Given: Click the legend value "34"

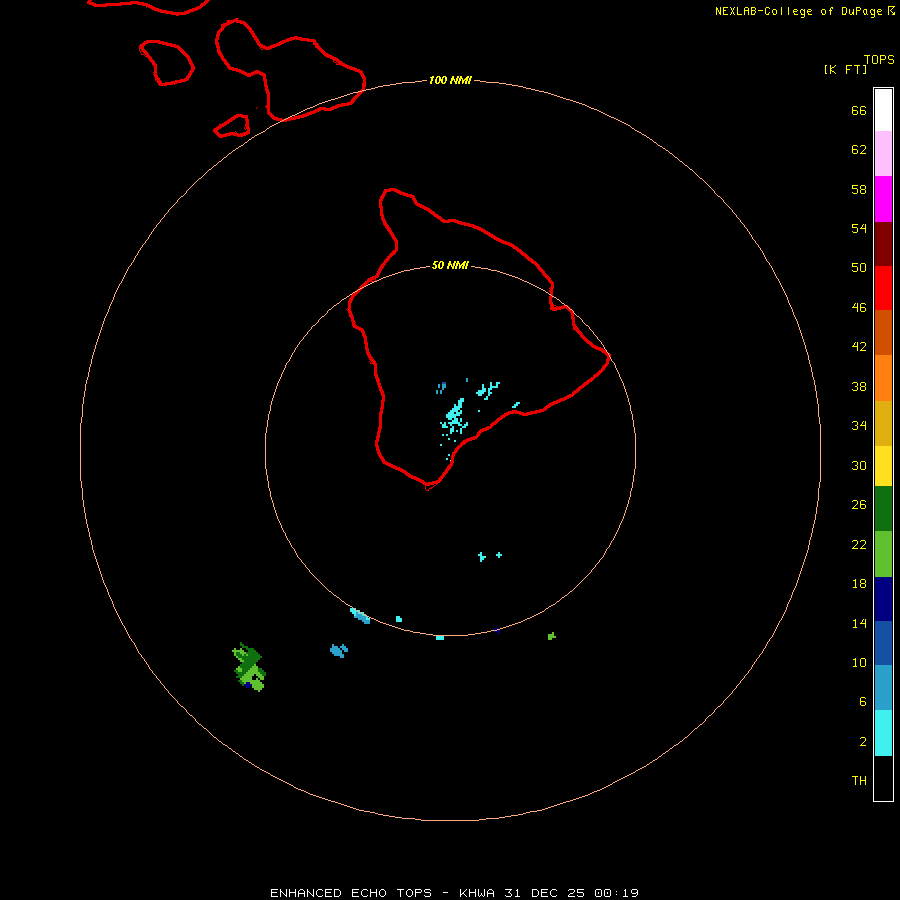Looking at the screenshot, I should (x=859, y=425).
